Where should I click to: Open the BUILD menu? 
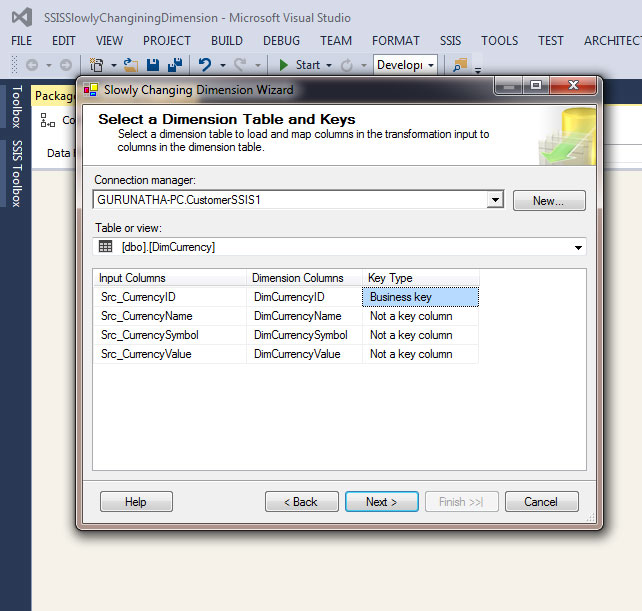click(x=227, y=41)
